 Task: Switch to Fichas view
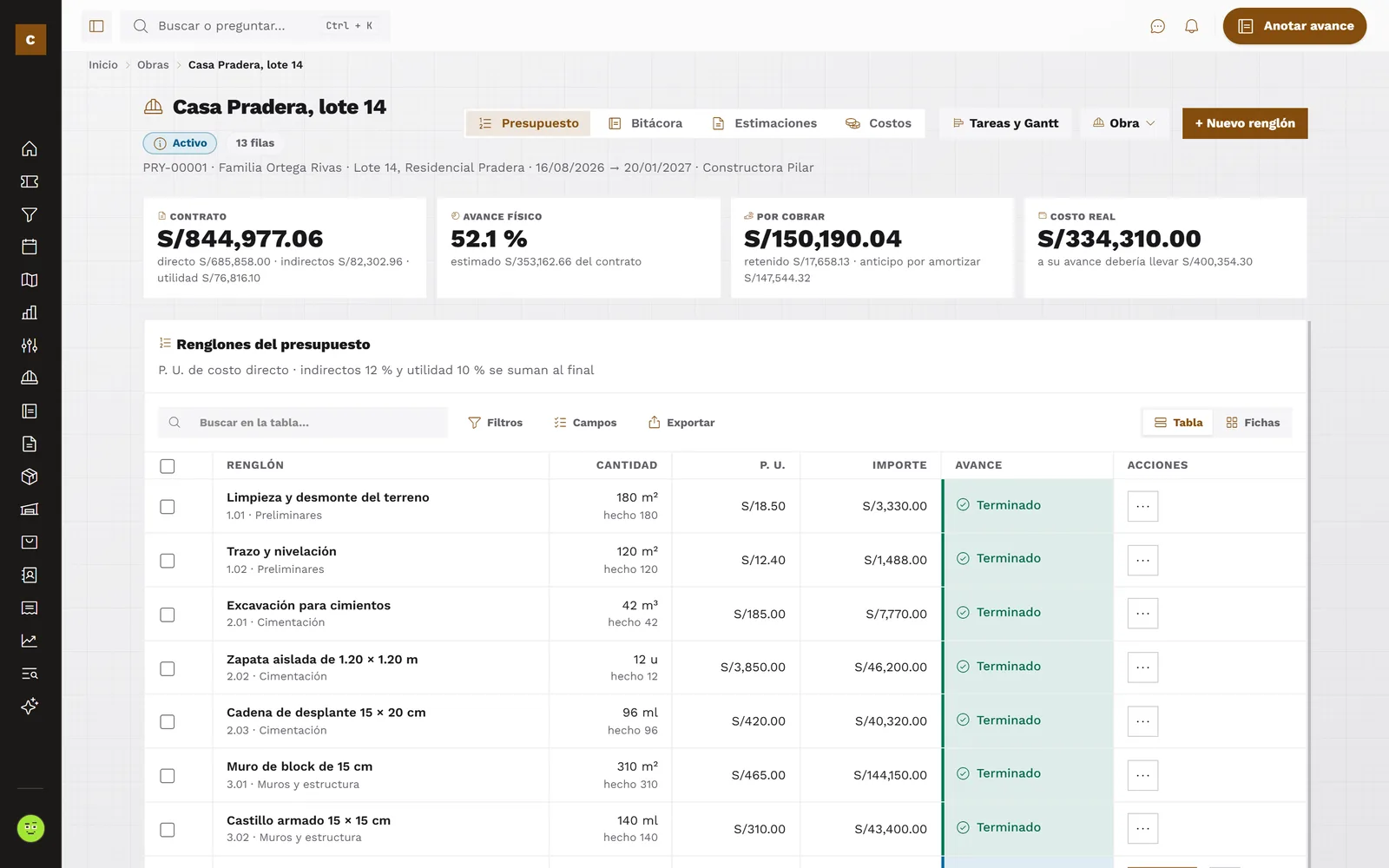point(1253,423)
